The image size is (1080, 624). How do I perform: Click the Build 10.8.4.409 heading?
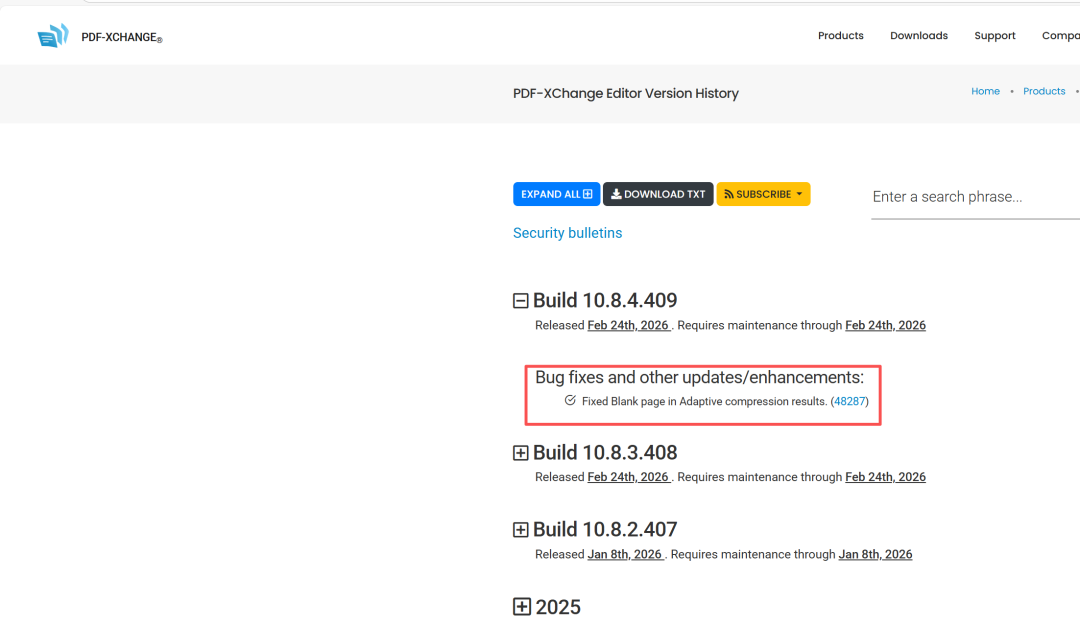pos(605,301)
